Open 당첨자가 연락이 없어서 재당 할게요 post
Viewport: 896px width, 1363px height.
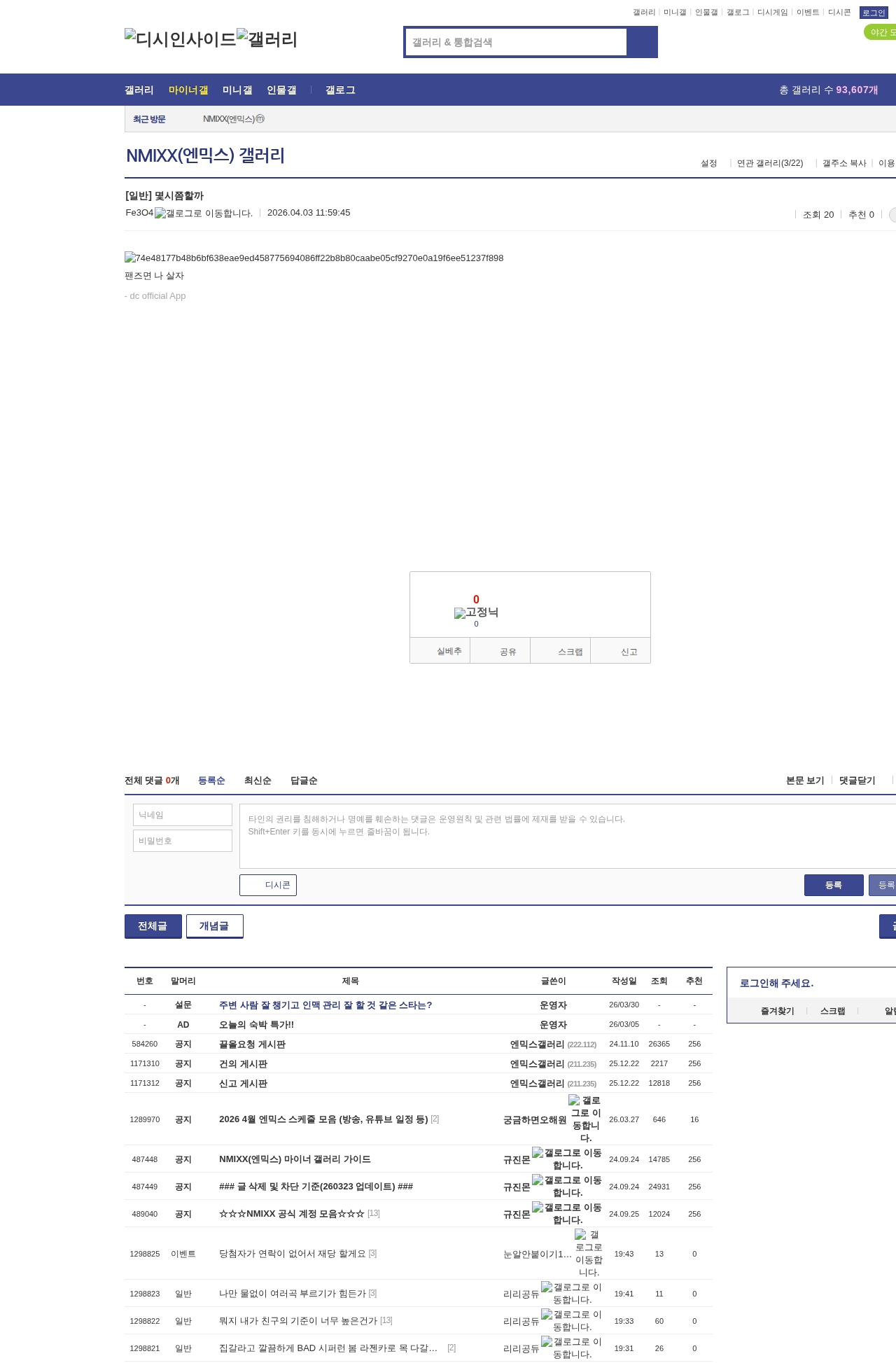(x=293, y=1253)
